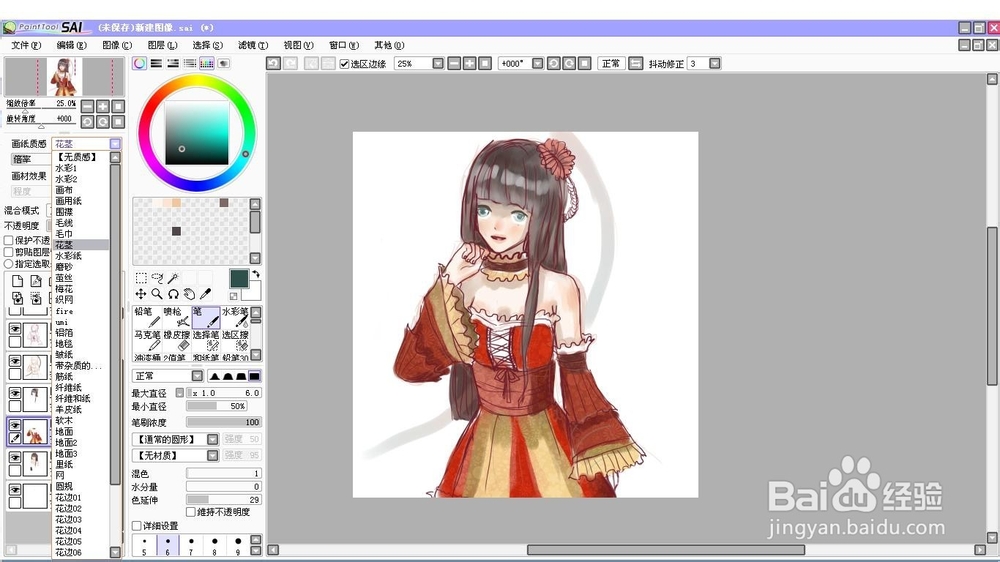The image size is (1000, 562).
Task: Toggle the scratchpad panel icon
Action: tap(224, 63)
